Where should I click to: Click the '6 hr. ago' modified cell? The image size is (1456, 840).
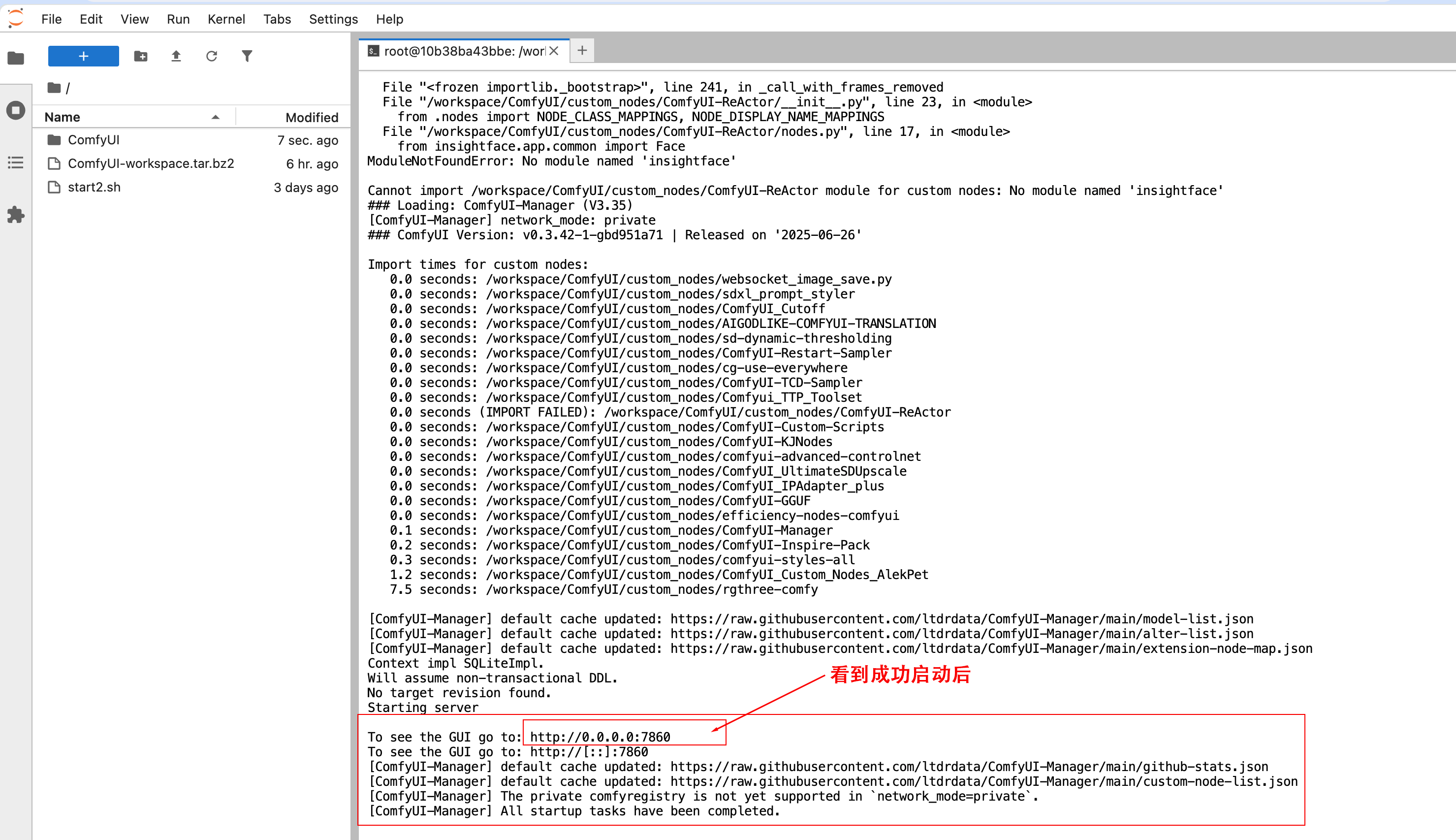(312, 164)
